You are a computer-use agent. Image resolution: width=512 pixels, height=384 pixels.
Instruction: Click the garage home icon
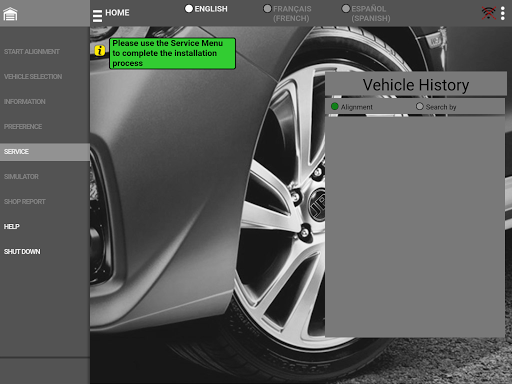pos(10,14)
